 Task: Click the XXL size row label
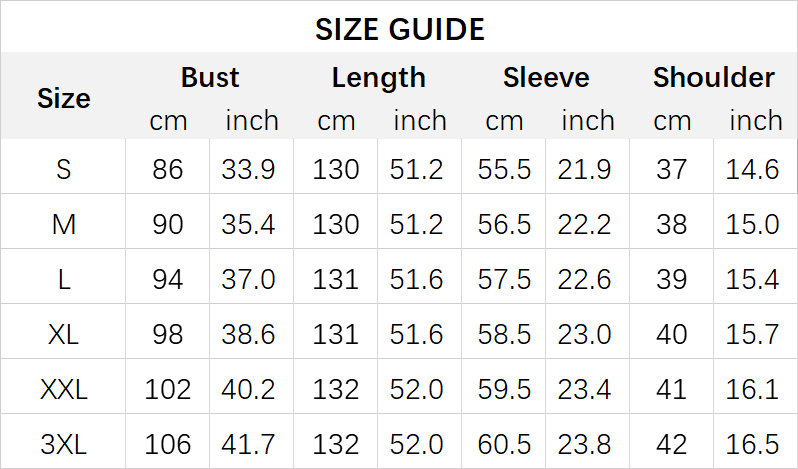click(x=63, y=388)
